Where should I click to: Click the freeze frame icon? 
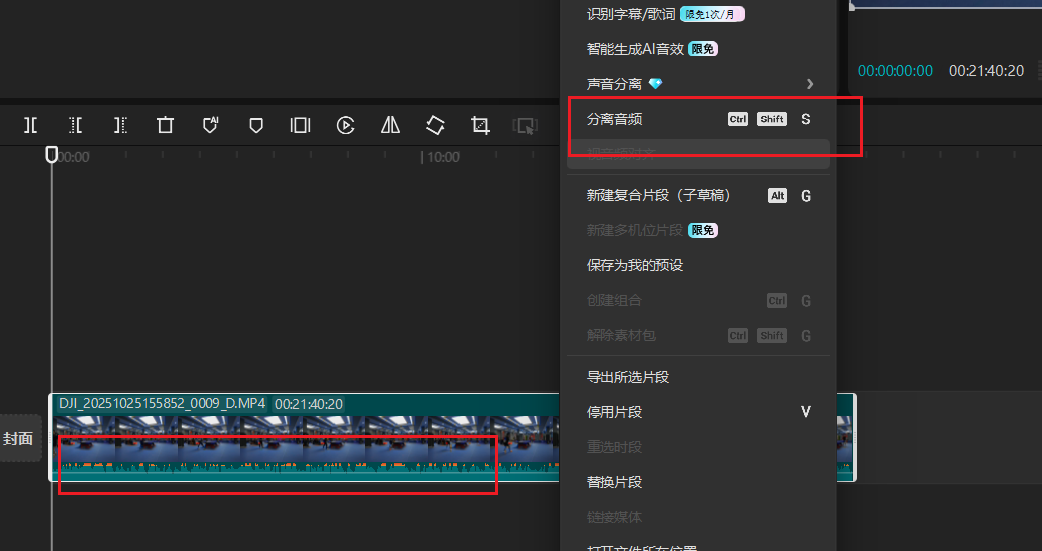coord(300,125)
